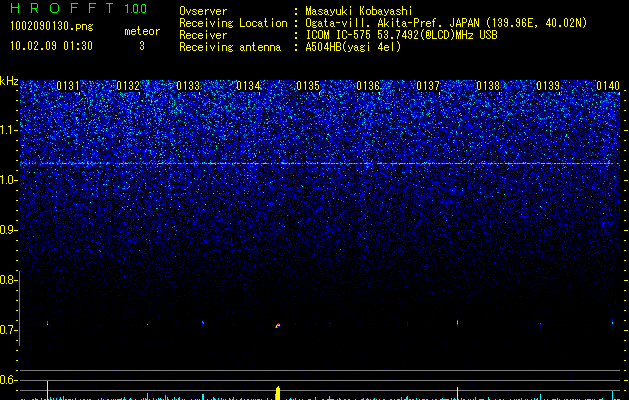
Task: Click time marker 0140
Action: (608, 86)
